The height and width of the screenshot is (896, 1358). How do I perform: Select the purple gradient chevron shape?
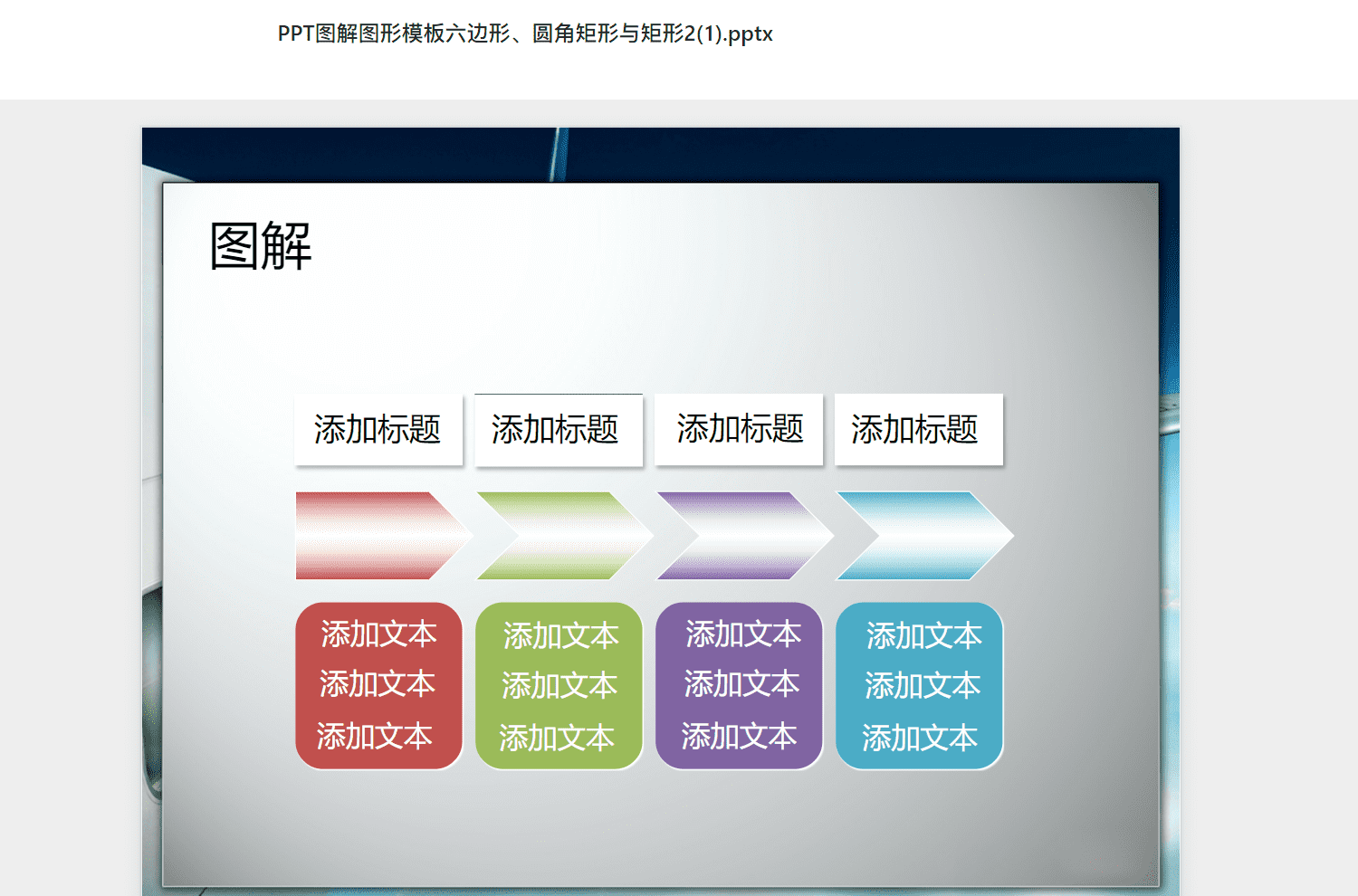point(744,536)
